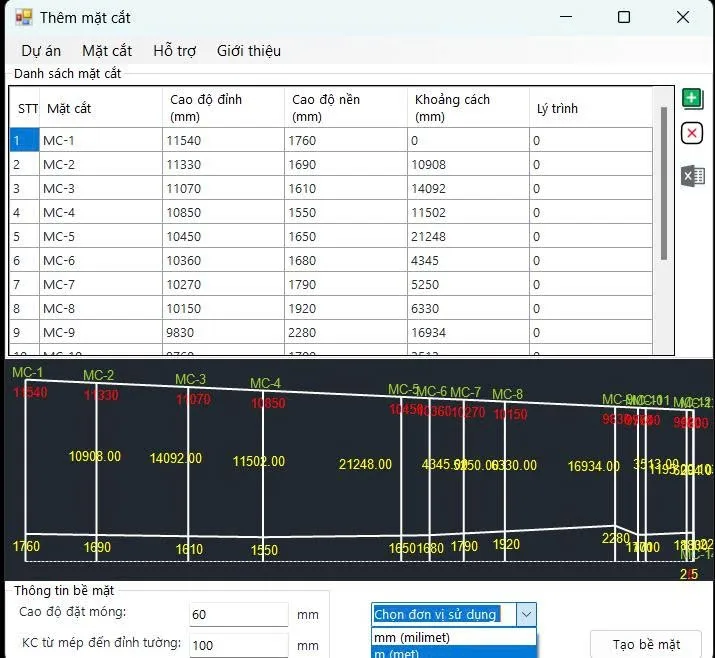
Task: Click the Cao độ đặt móng input field
Action: (238, 614)
